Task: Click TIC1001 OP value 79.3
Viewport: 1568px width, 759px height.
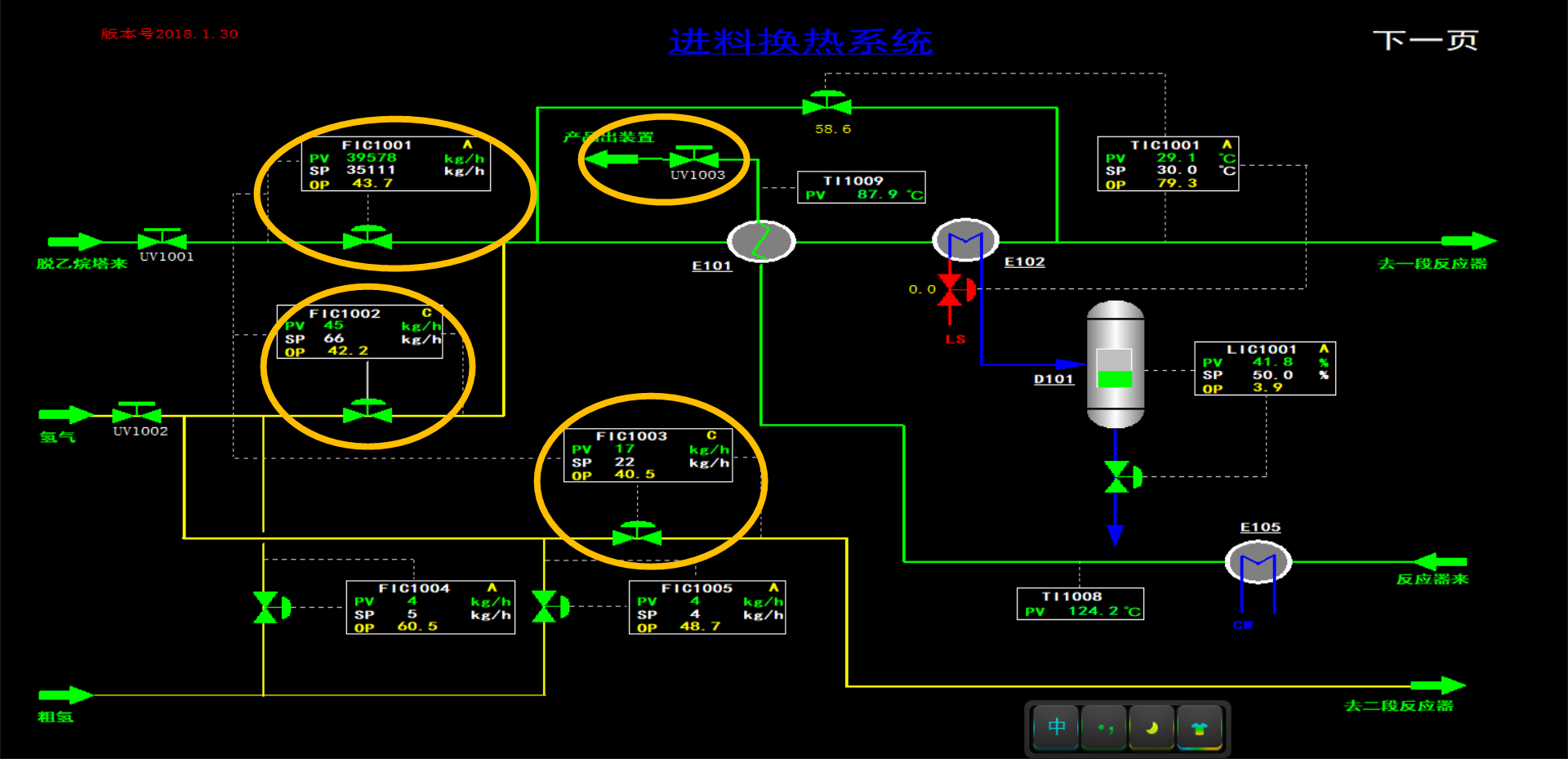Action: (1177, 183)
